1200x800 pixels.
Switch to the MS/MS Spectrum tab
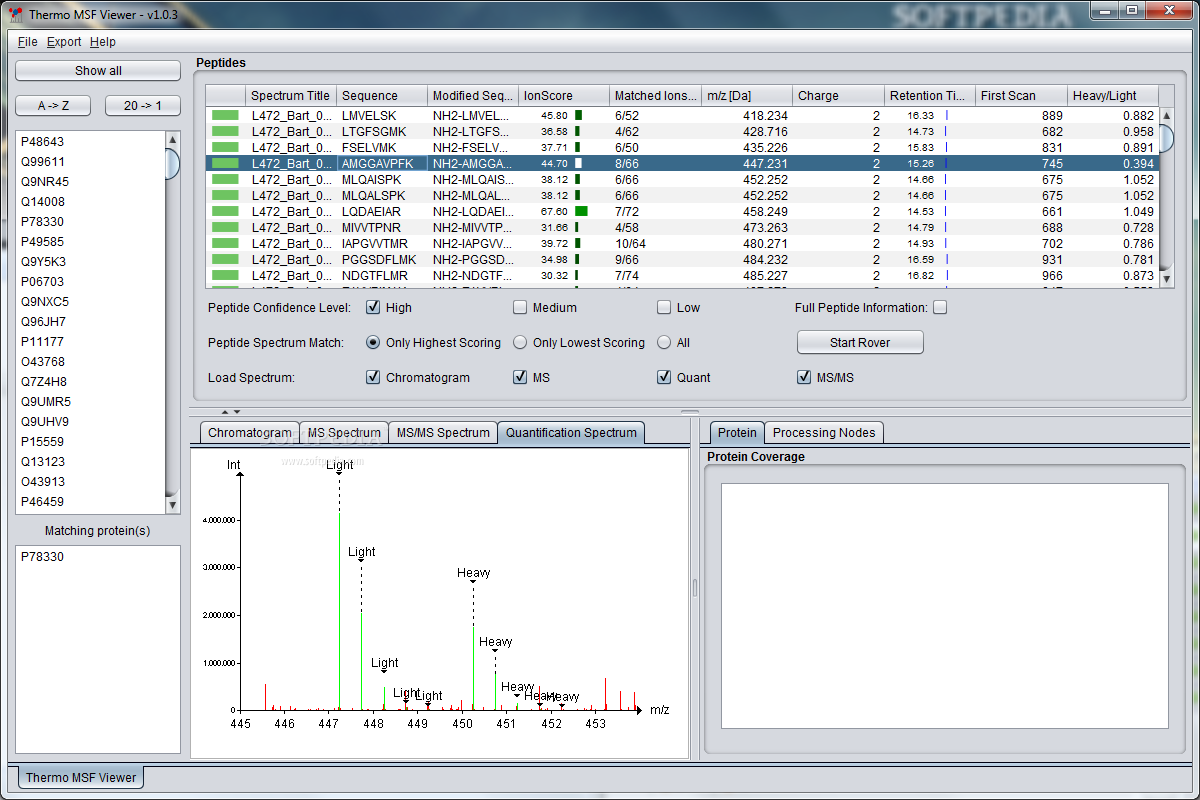[443, 433]
